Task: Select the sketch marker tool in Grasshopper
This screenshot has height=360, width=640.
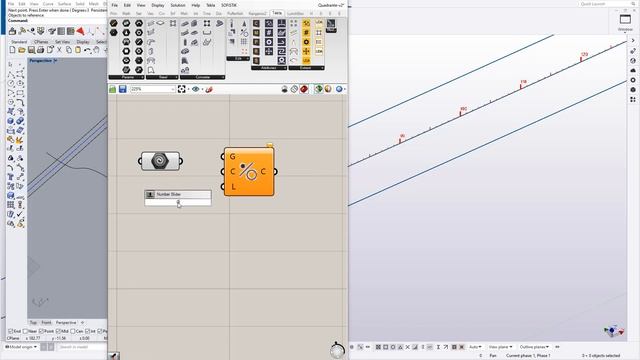Action: 209,89
